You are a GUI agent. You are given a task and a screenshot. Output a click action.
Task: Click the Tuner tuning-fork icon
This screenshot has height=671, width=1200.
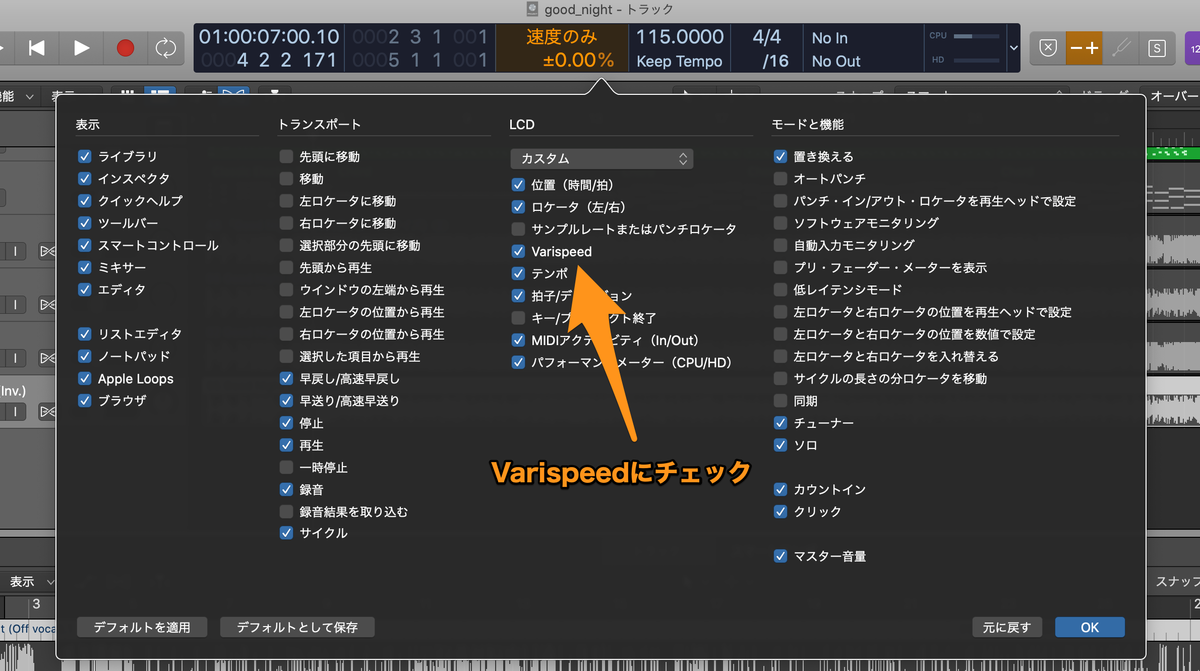pos(1119,47)
